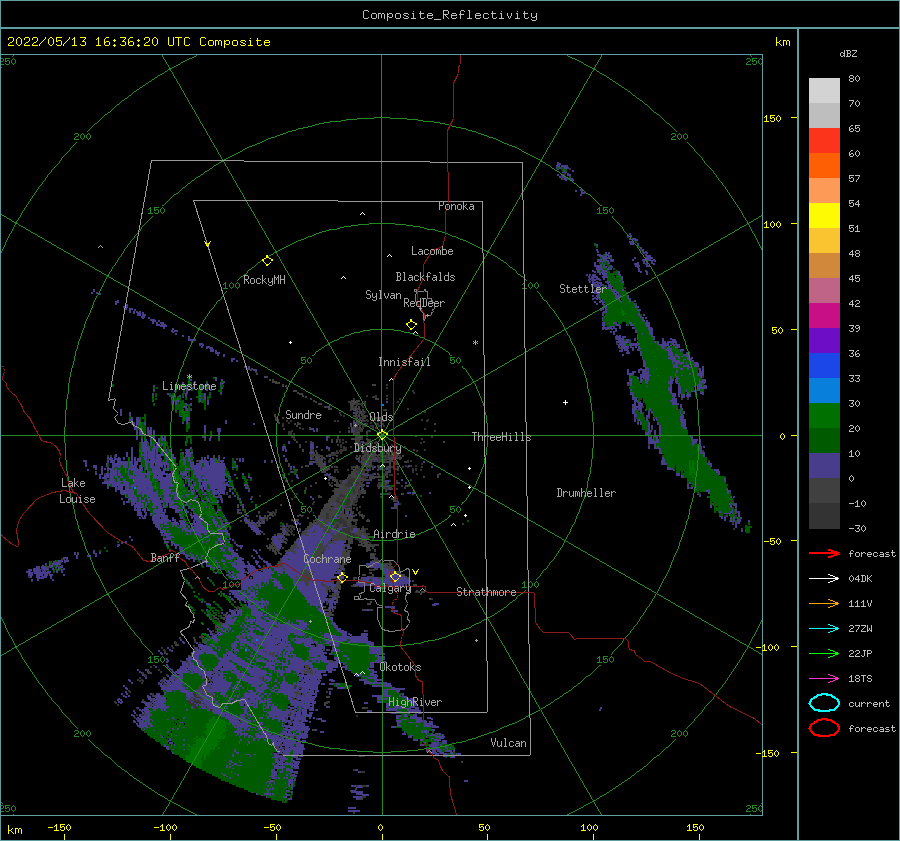Click the Stettler town label

(x=583, y=289)
